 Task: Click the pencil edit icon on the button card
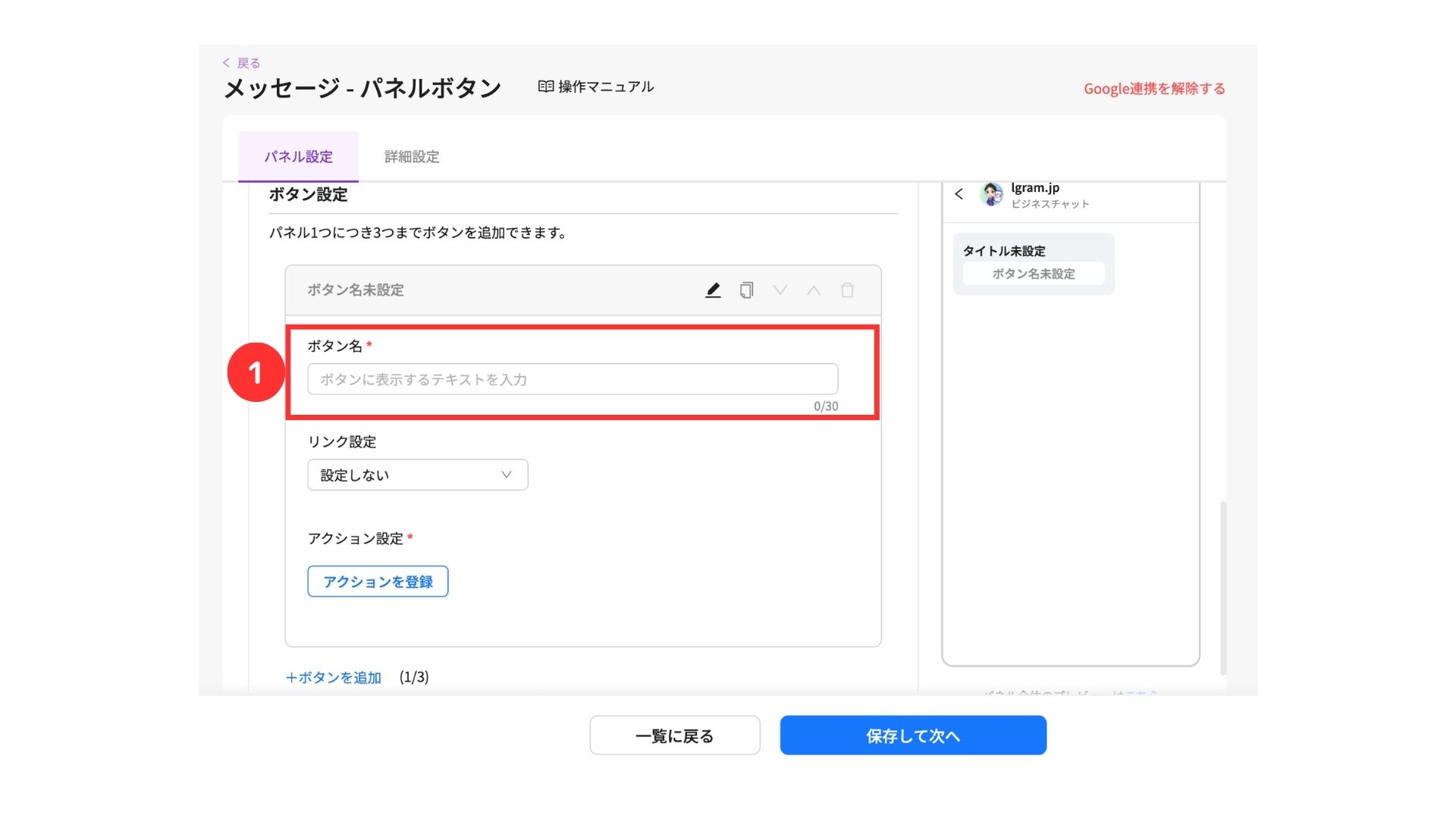[x=713, y=290]
